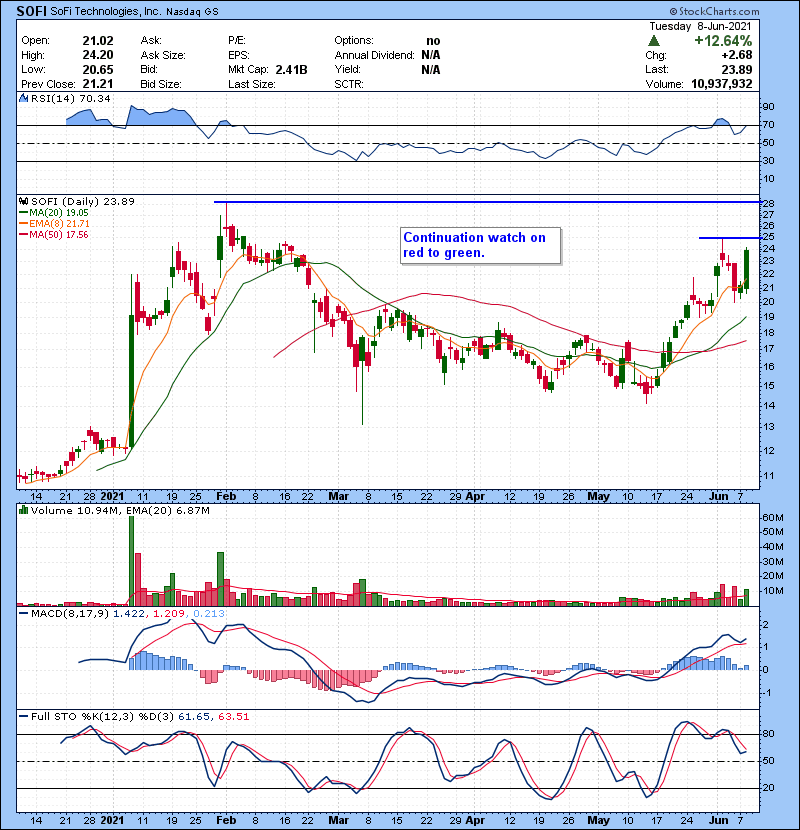Click the Volume 10.94M, EMA(20) 6.87M label
The height and width of the screenshot is (830, 800).
tap(120, 511)
